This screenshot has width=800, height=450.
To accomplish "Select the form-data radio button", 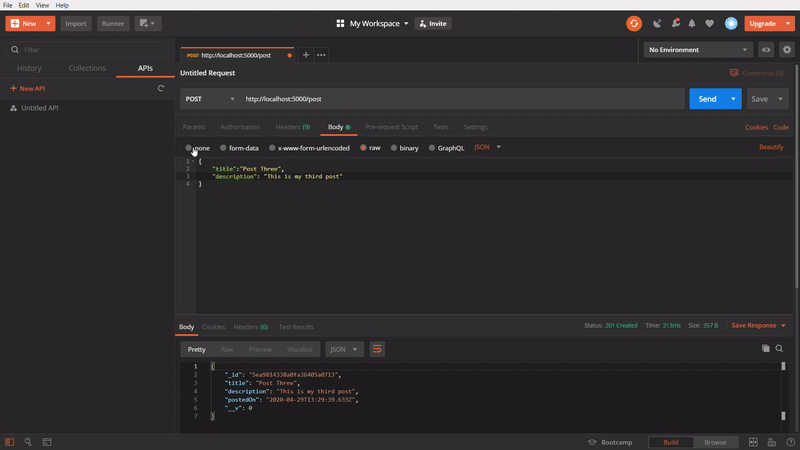I will (223, 148).
